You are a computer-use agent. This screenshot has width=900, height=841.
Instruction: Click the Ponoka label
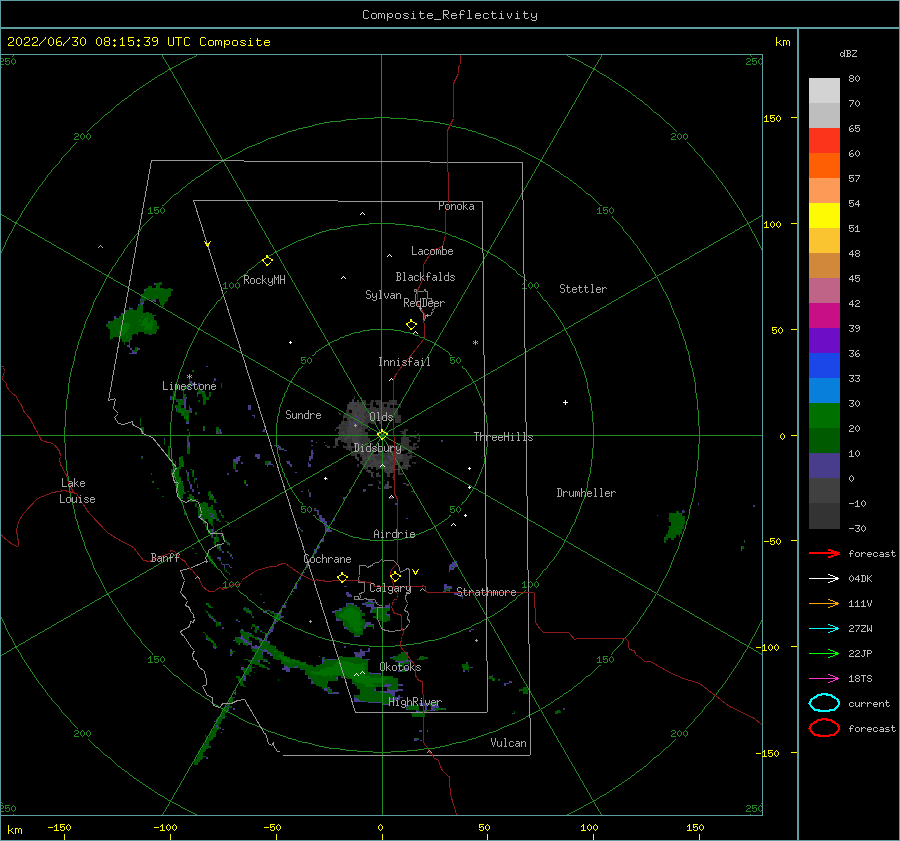pos(456,206)
